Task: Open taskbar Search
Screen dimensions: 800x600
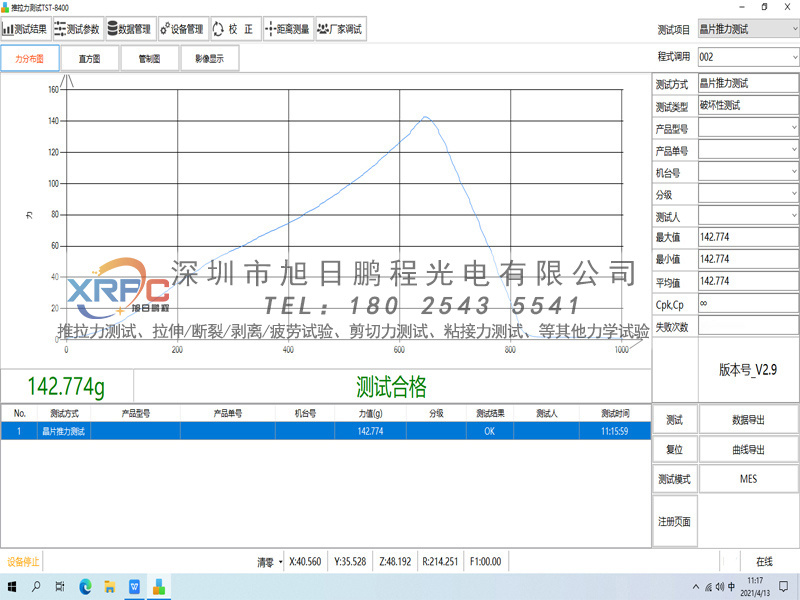Action: (x=36, y=587)
